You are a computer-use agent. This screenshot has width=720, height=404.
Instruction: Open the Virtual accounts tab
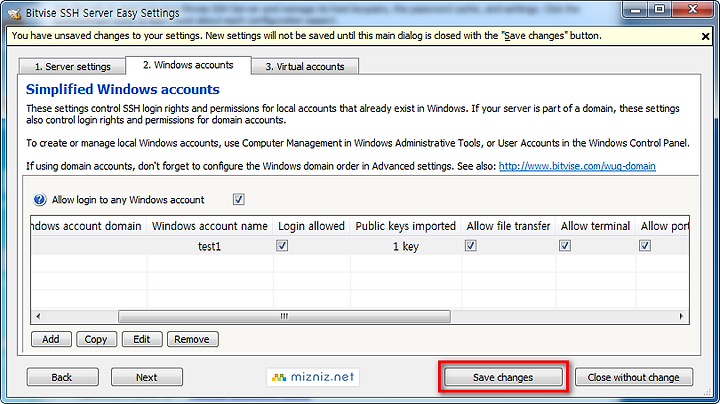point(305,67)
